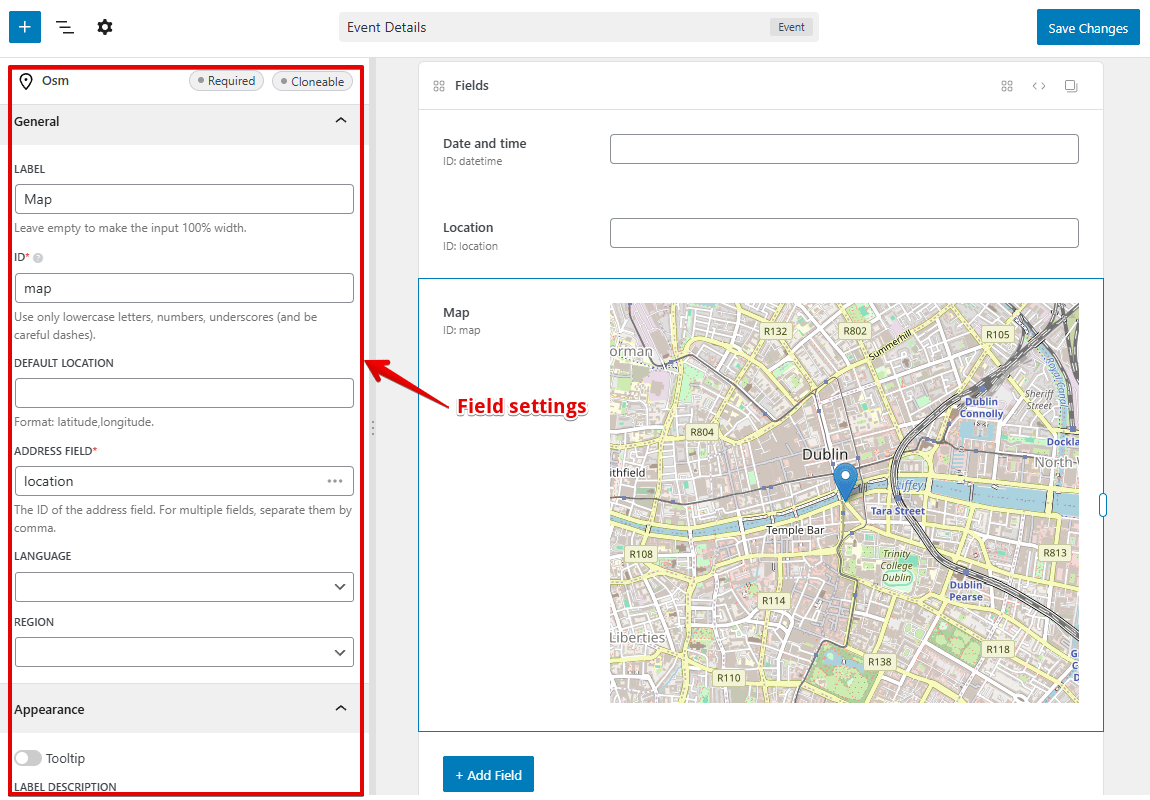Open settings gear icon in top bar
The image size is (1150, 800).
(x=105, y=27)
